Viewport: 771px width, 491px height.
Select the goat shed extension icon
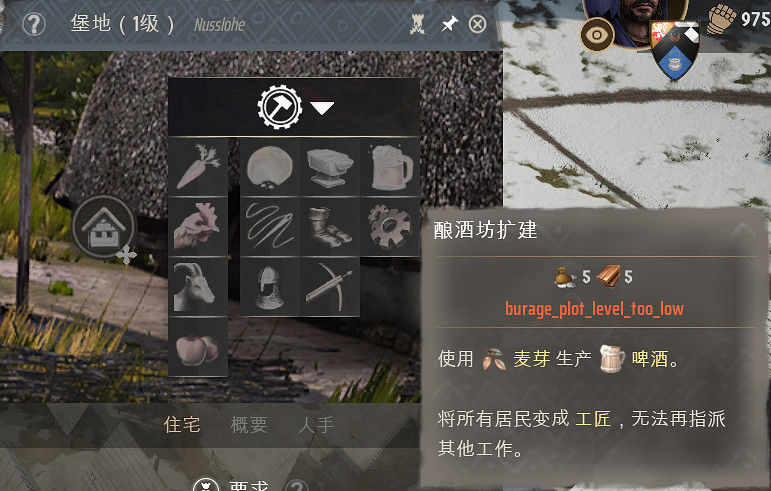[198, 287]
